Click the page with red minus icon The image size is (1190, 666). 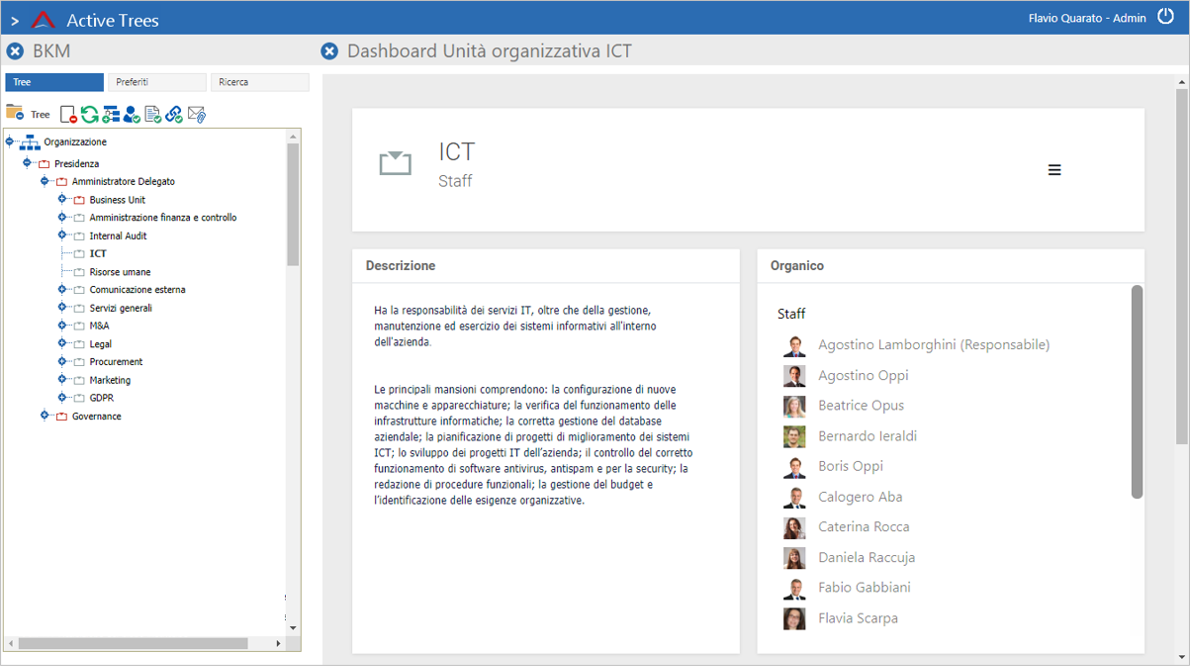click(x=68, y=115)
